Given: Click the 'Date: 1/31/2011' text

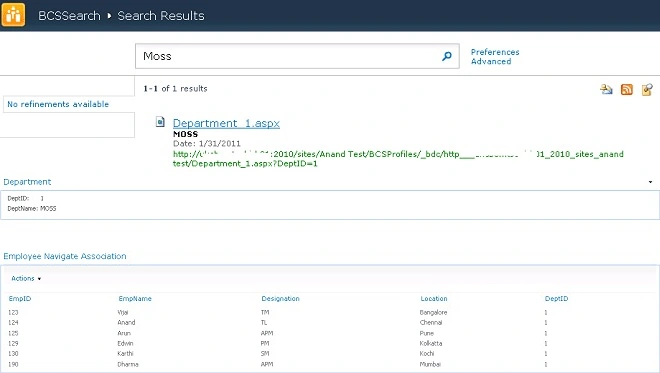Looking at the screenshot, I should click(x=207, y=144).
